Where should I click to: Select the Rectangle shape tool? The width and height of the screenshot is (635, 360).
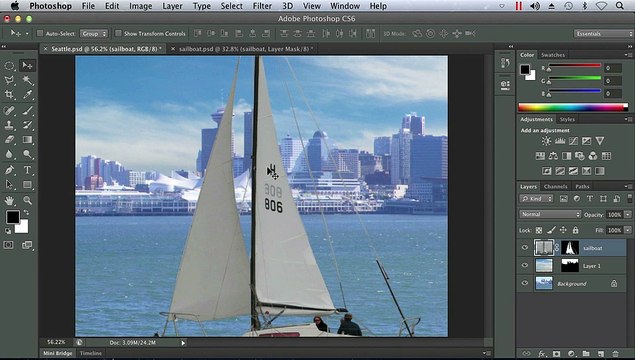[x=27, y=185]
